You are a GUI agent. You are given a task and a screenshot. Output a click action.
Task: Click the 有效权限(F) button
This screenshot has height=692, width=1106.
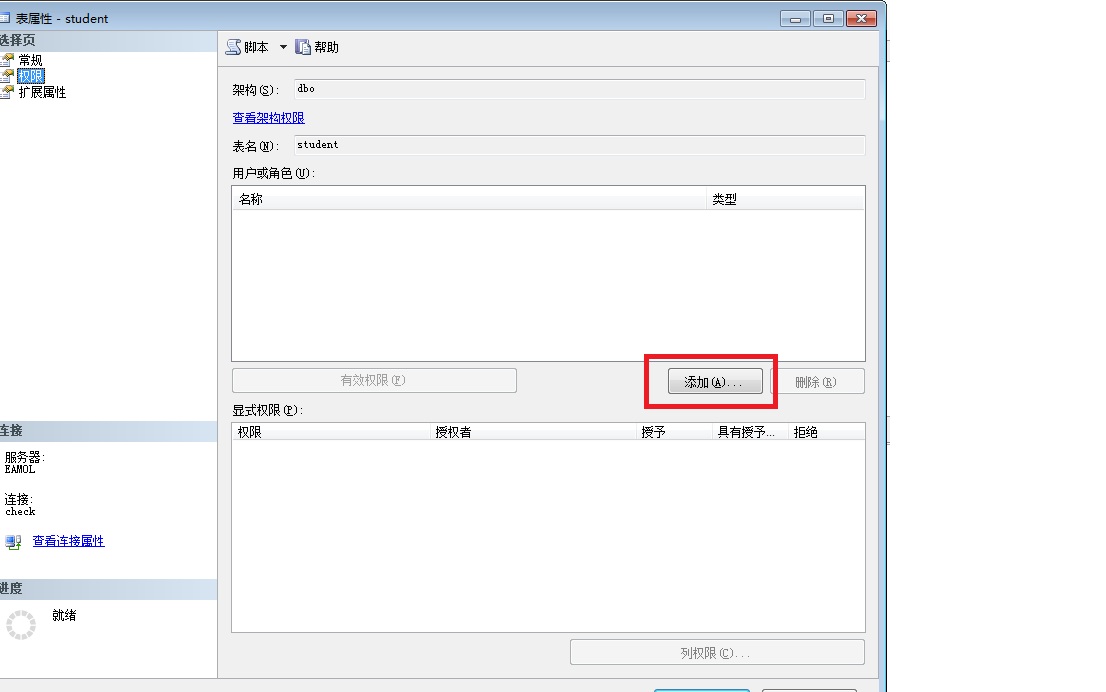tap(374, 380)
